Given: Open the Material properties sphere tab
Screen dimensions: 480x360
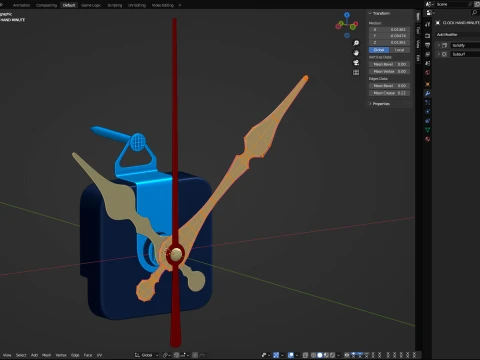Looking at the screenshot, I should [x=428, y=139].
